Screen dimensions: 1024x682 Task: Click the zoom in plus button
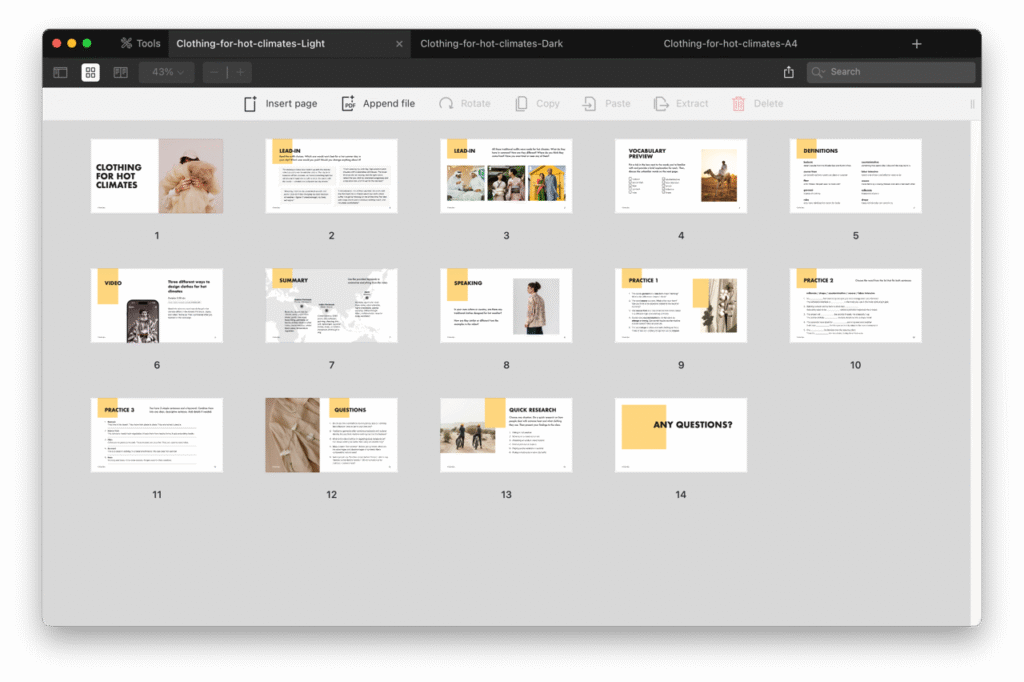coord(240,72)
